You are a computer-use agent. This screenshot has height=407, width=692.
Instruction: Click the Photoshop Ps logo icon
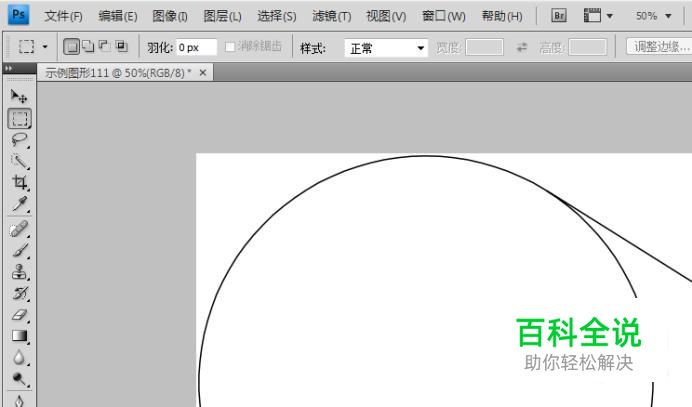[x=19, y=15]
